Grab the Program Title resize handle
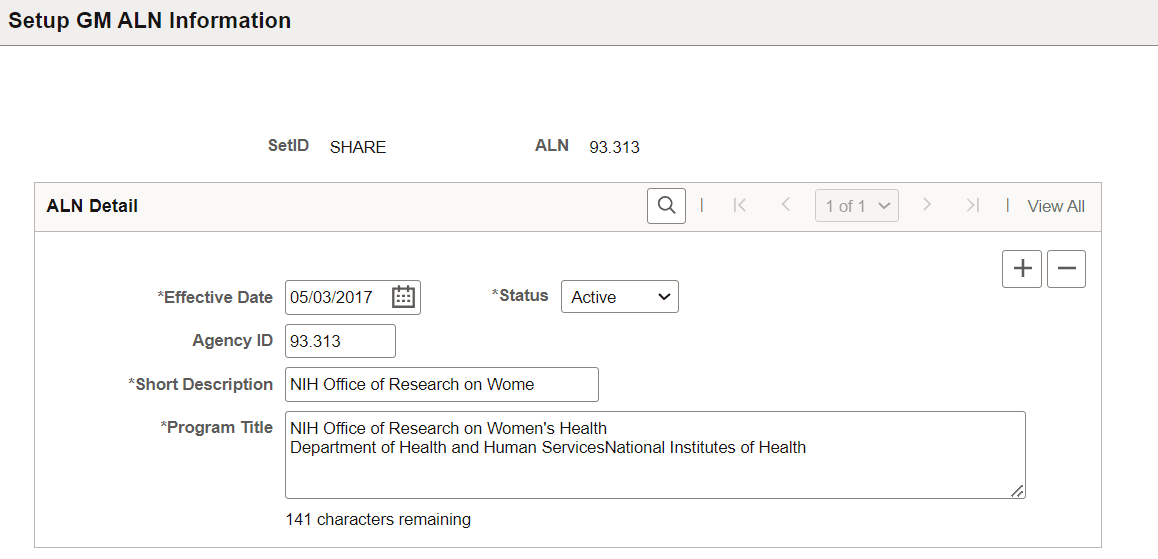The width and height of the screenshot is (1158, 559). [1017, 490]
